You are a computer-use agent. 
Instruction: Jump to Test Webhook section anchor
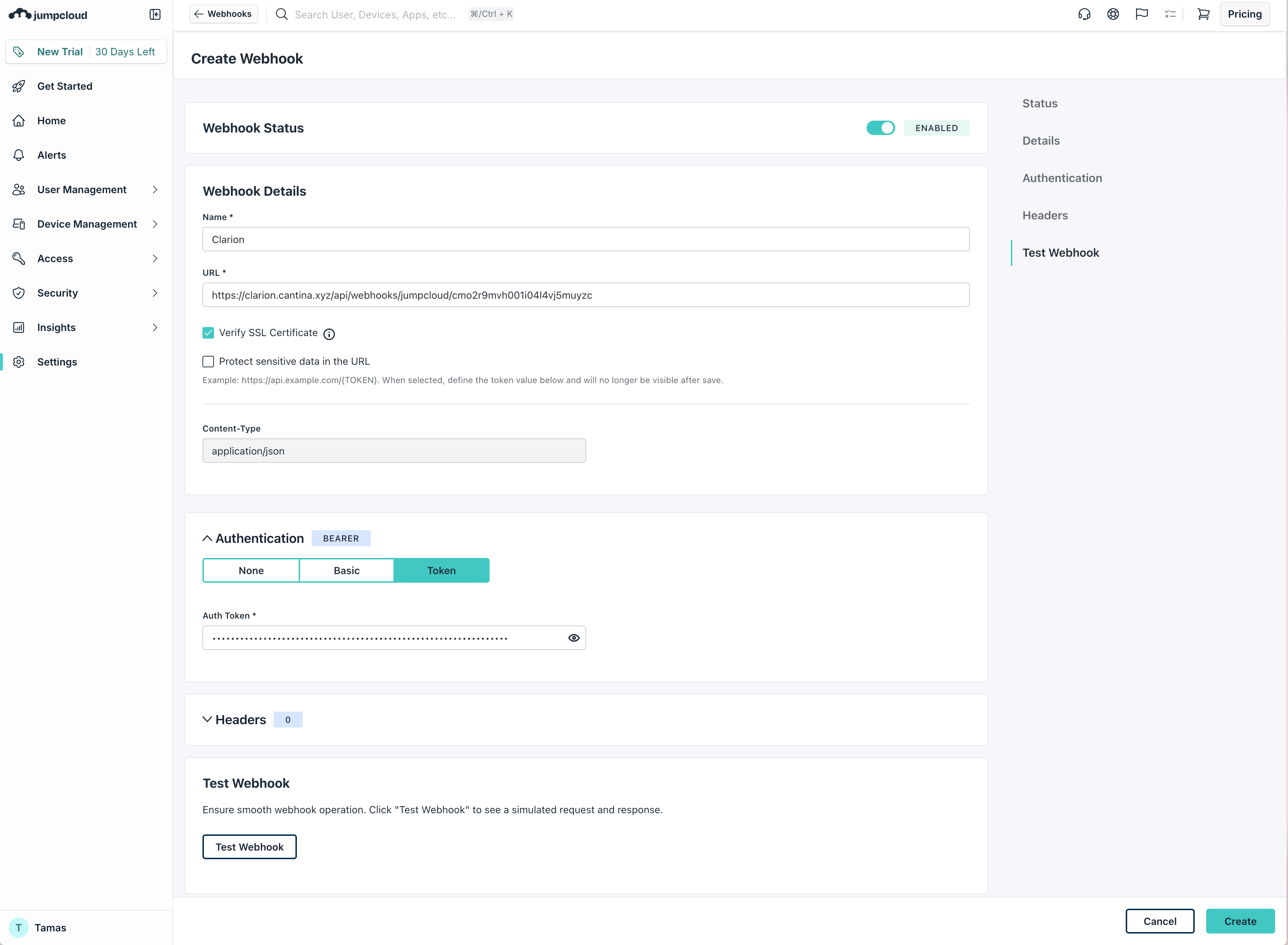pos(1060,253)
